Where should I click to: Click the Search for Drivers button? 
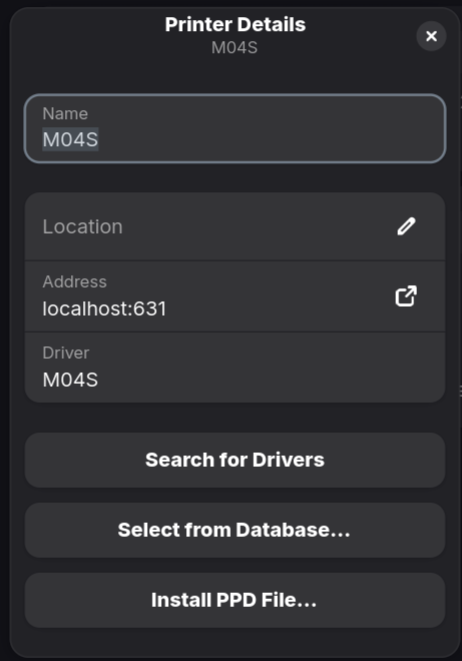click(235, 460)
